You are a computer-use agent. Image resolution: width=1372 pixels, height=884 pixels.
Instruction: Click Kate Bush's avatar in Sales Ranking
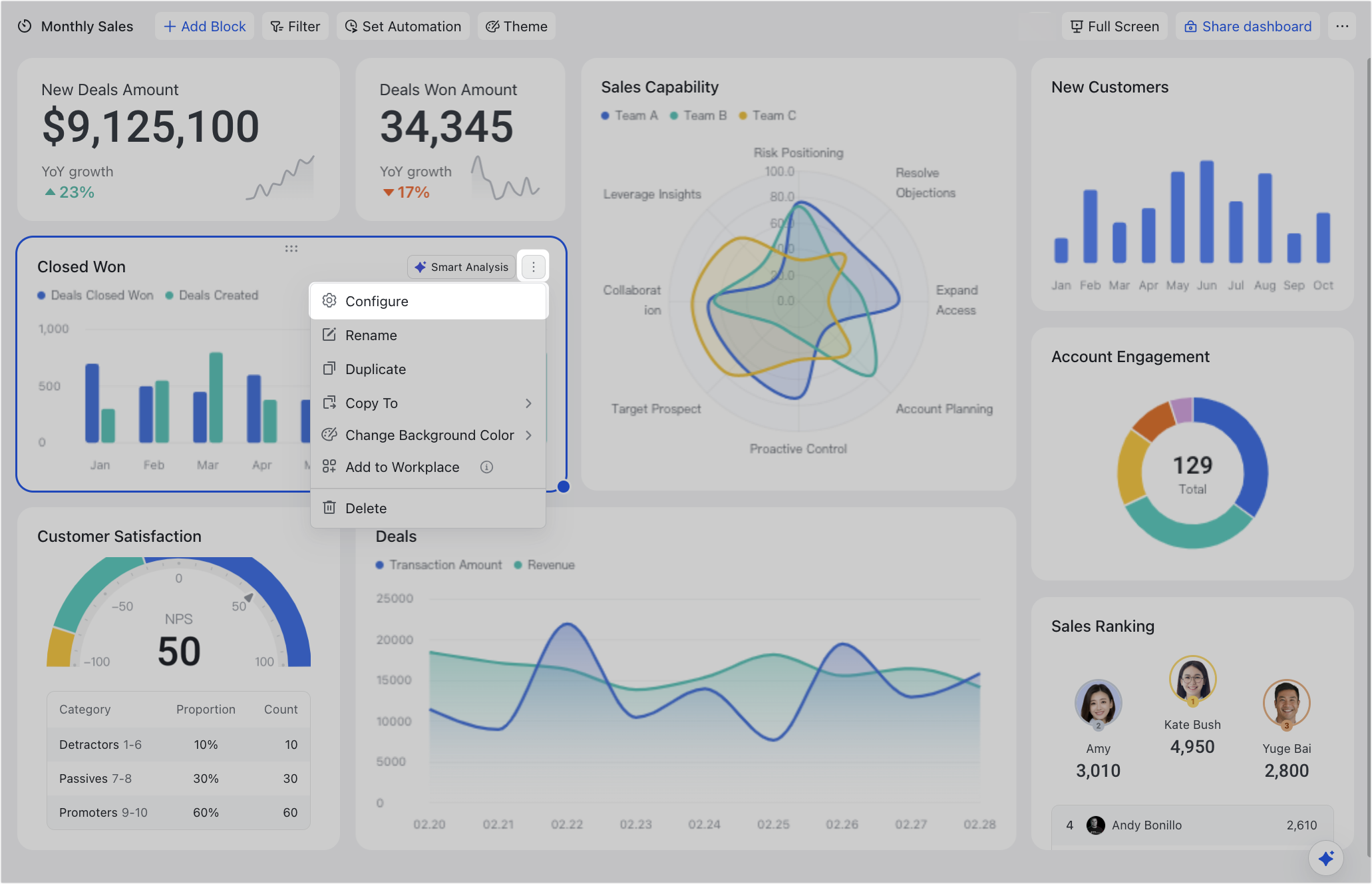coord(1192,680)
